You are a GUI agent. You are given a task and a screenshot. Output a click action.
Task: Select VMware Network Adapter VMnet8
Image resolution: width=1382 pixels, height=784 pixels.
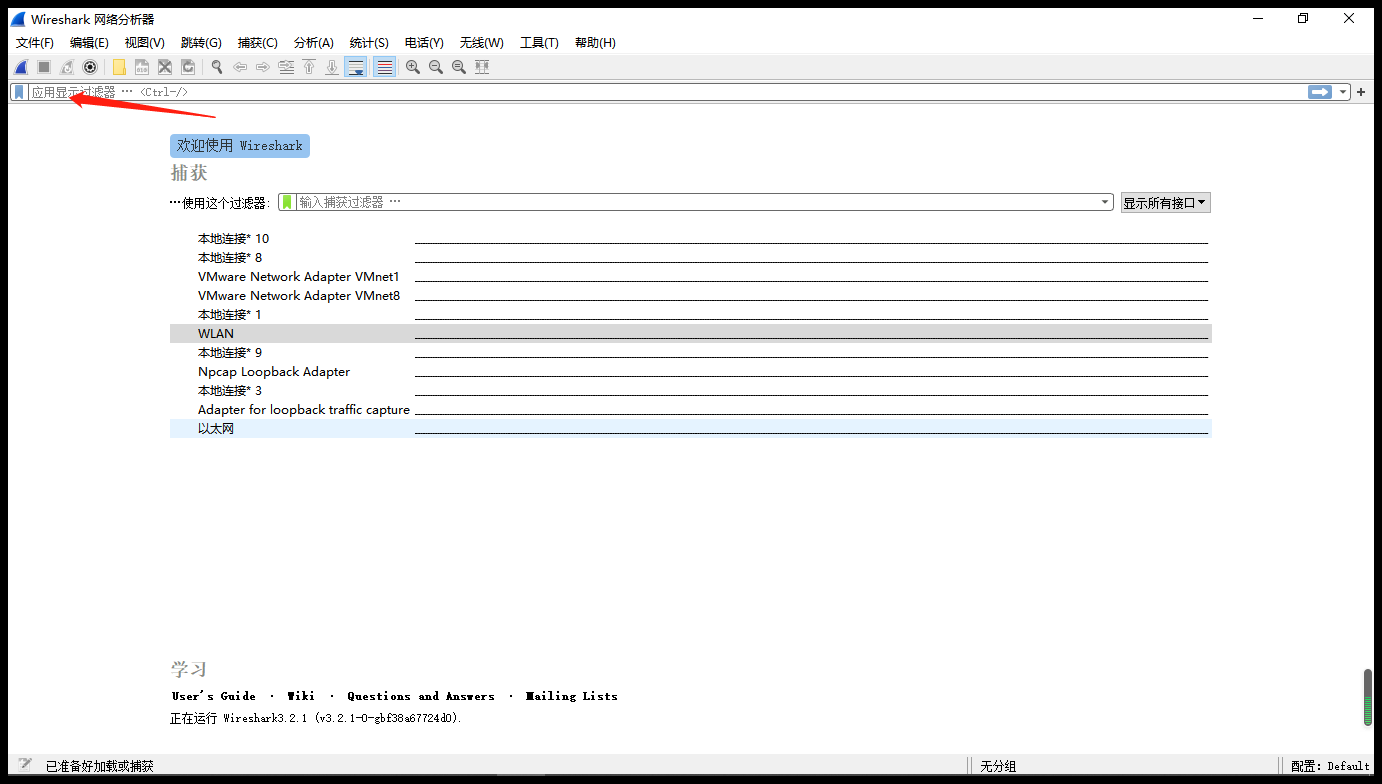[x=690, y=296]
